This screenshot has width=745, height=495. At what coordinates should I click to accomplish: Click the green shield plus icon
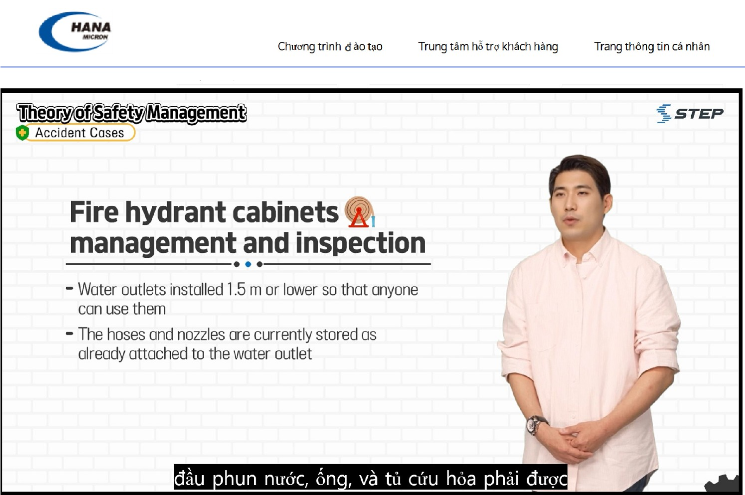(x=22, y=133)
